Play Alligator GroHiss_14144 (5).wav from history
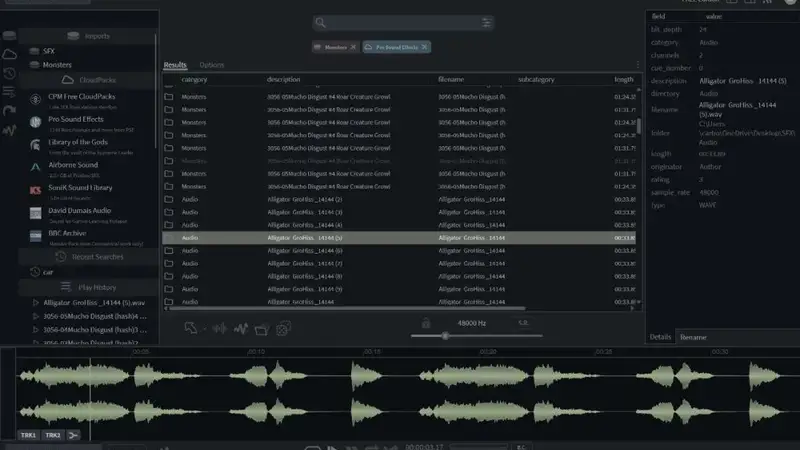 click(36, 303)
